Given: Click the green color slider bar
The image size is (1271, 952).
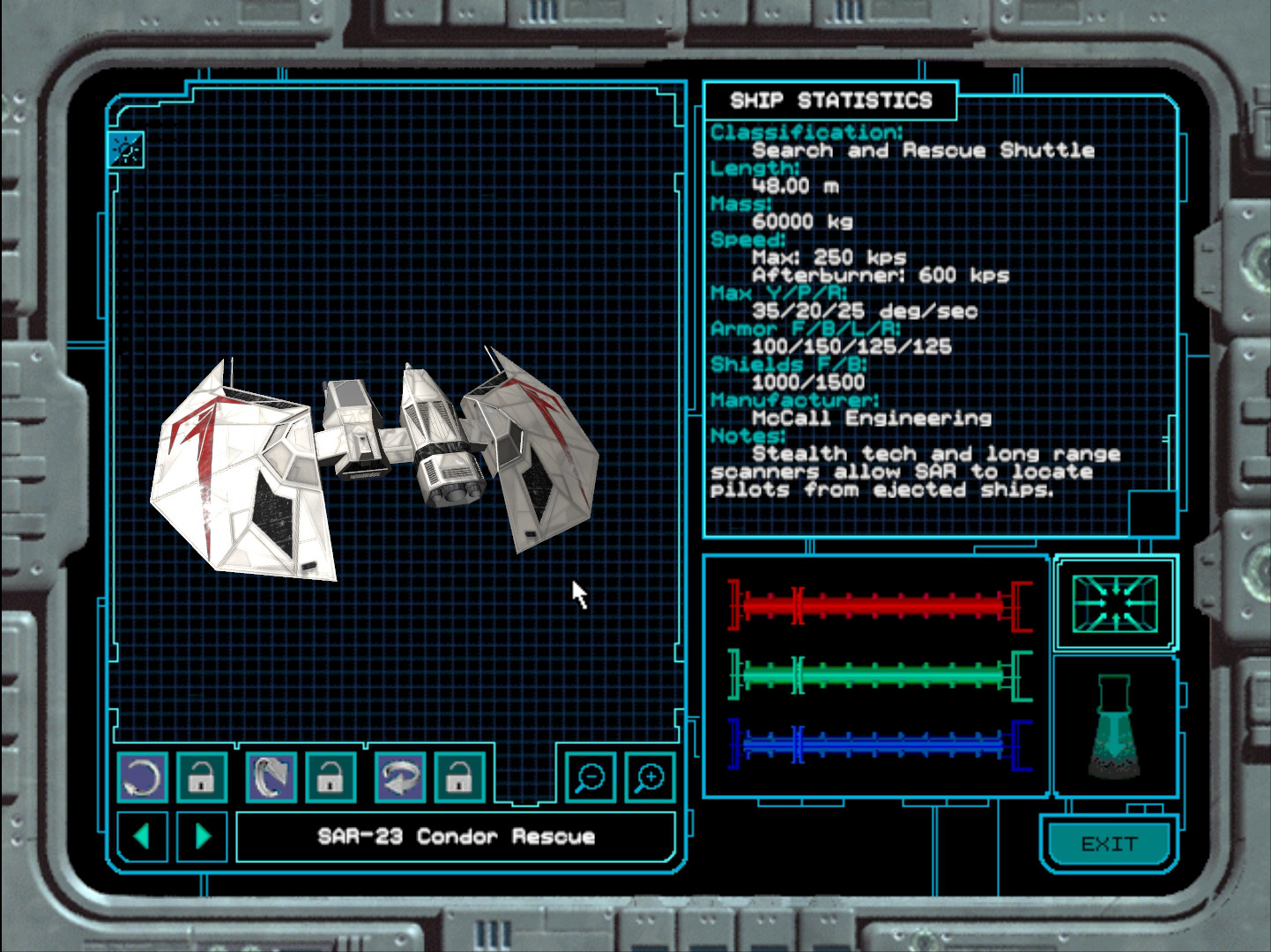Looking at the screenshot, I should [880, 675].
